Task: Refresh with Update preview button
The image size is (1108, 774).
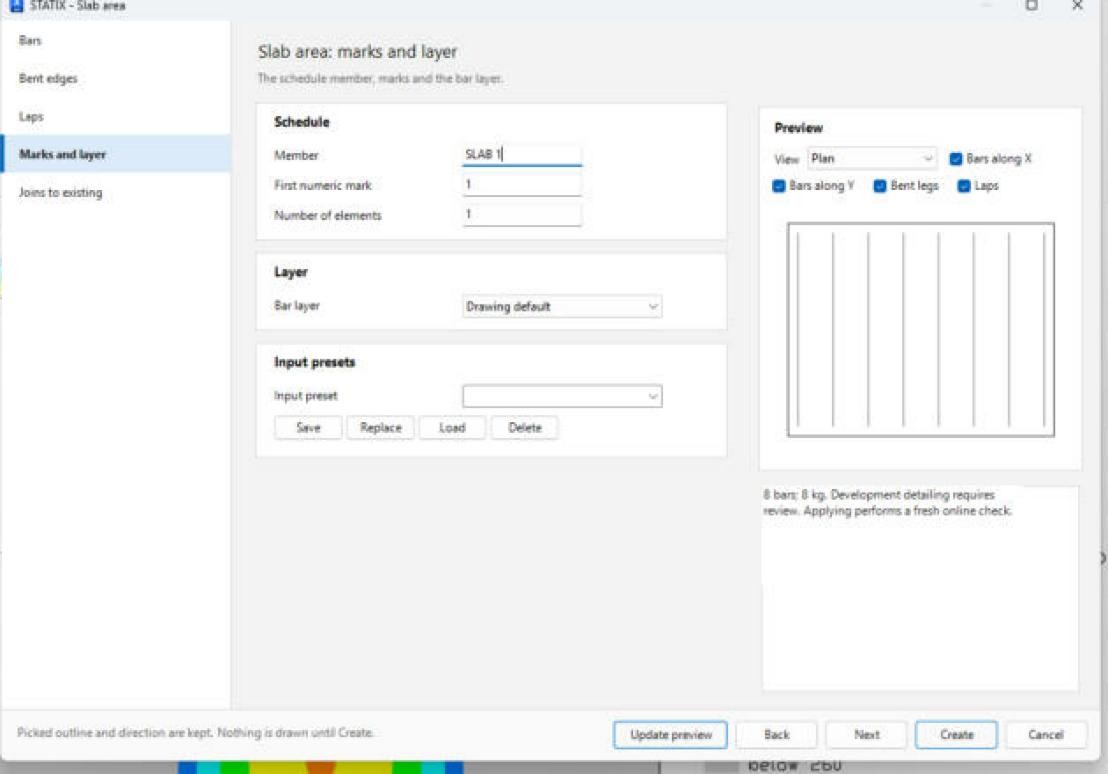Action: pos(670,734)
